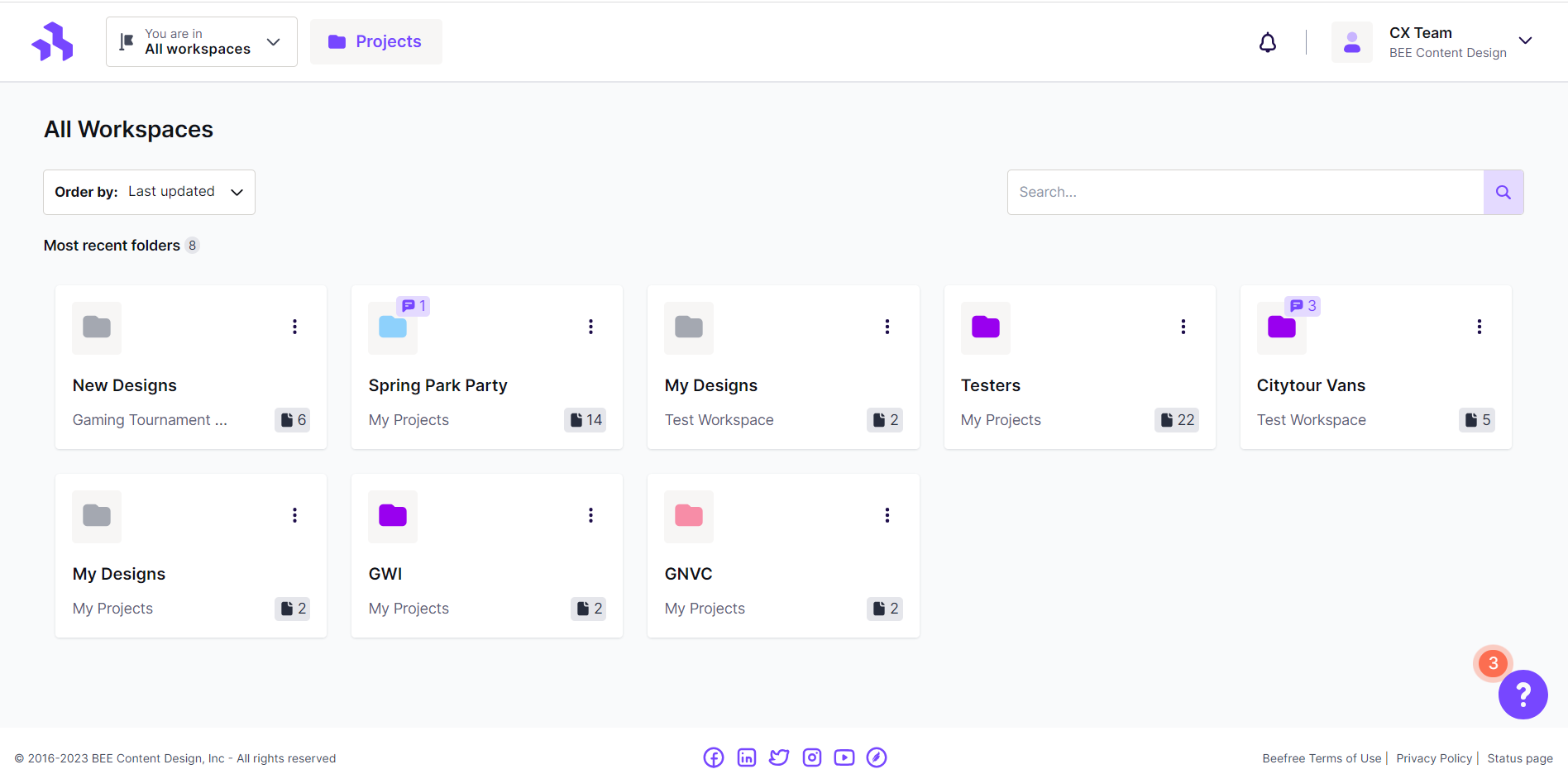Open the help question mark widget

coord(1523,695)
